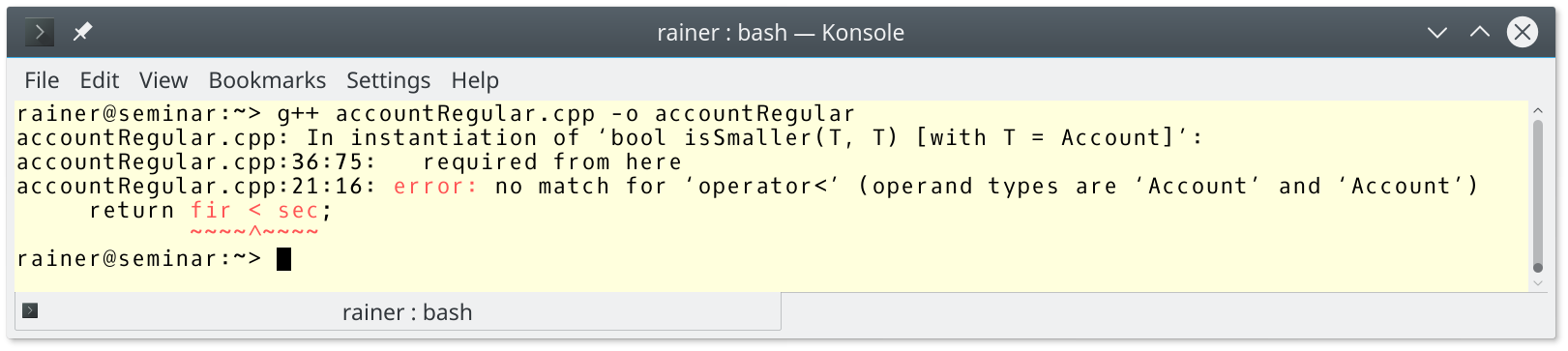This screenshot has width=1568, height=351.
Task: Click the scrollbar up arrow
Action: click(x=1538, y=111)
